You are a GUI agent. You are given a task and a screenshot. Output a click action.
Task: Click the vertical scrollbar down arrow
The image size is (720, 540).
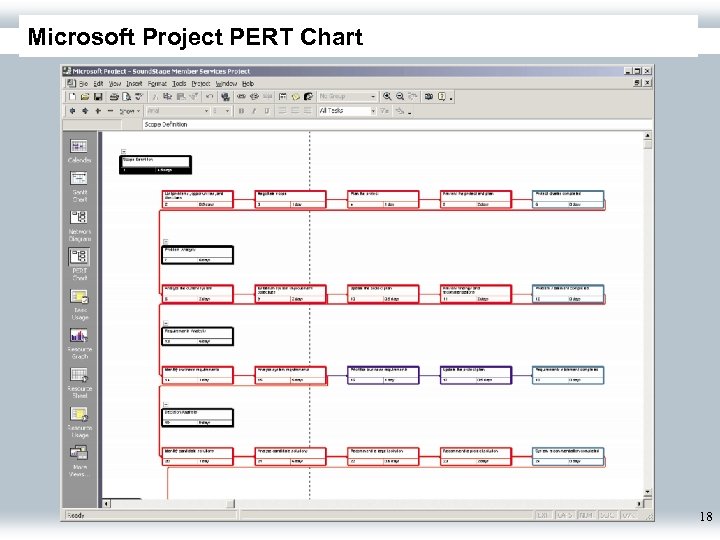tap(647, 492)
